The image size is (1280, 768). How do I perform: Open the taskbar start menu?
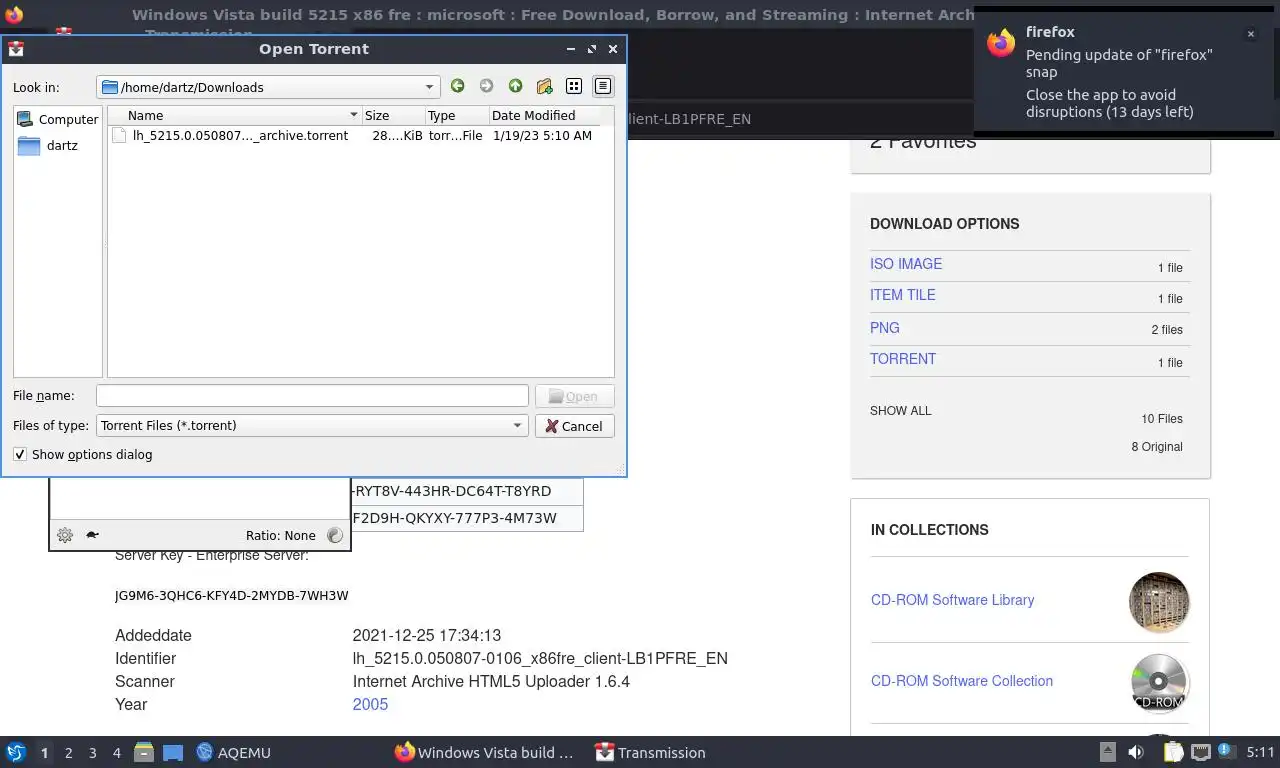point(16,752)
